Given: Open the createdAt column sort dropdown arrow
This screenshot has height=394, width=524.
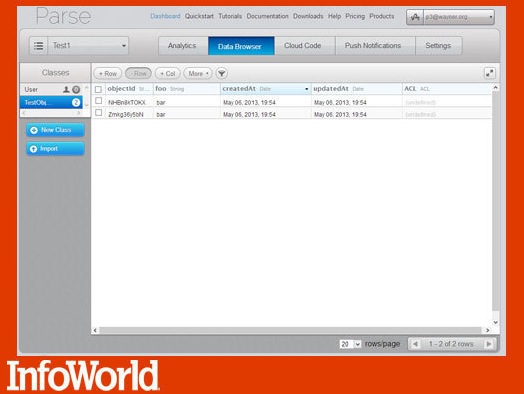Looking at the screenshot, I should [x=306, y=89].
